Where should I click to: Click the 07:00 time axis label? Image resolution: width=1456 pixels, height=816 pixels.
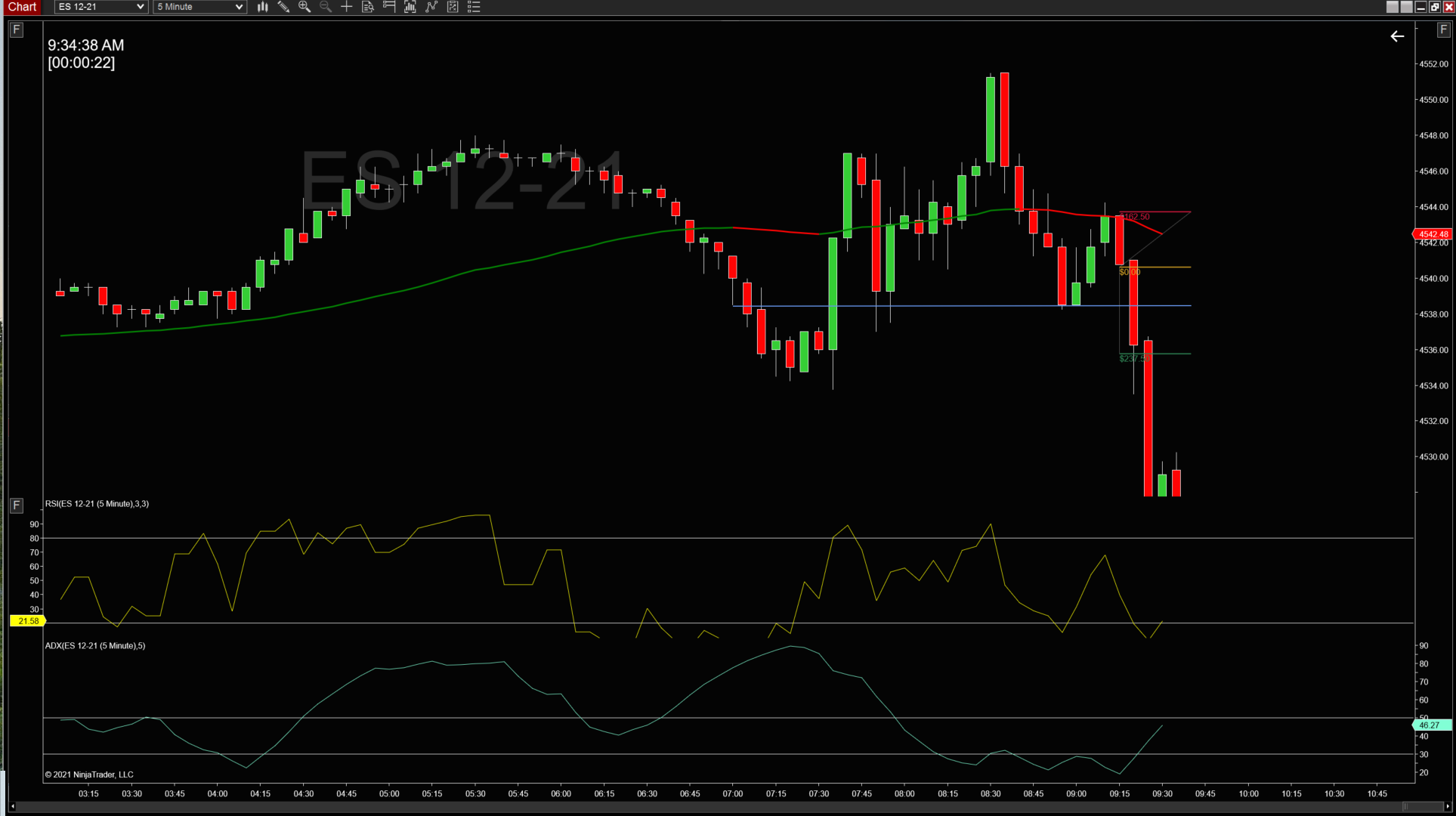[733, 794]
